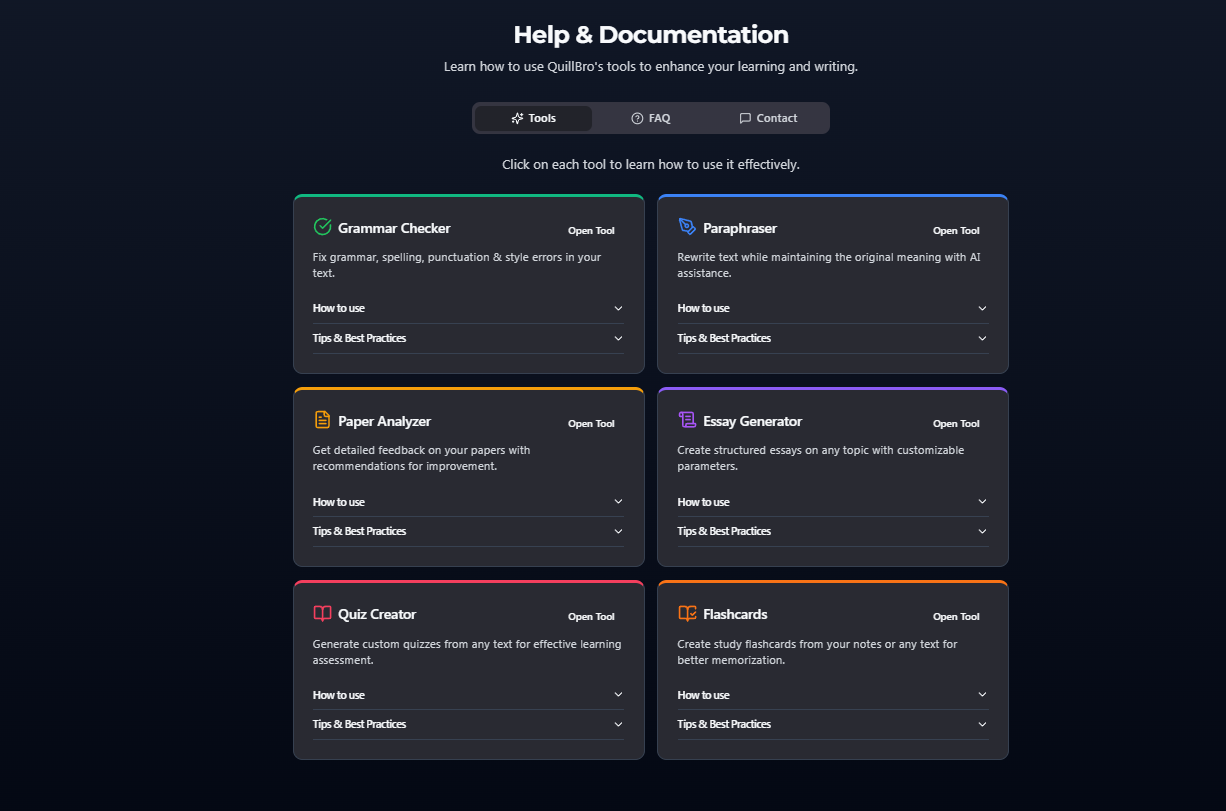Image resolution: width=1226 pixels, height=811 pixels.
Task: Click the Essay Generator scroll icon
Action: tap(687, 420)
